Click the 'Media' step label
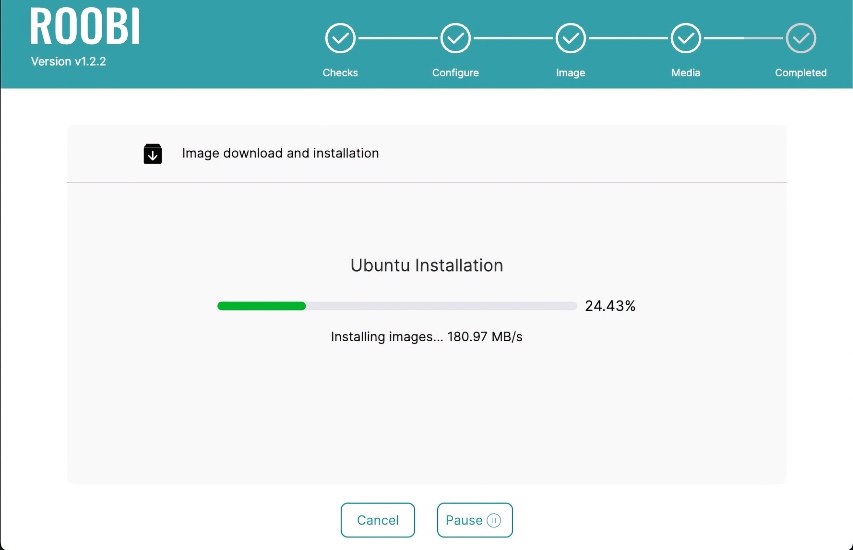 [x=685, y=72]
